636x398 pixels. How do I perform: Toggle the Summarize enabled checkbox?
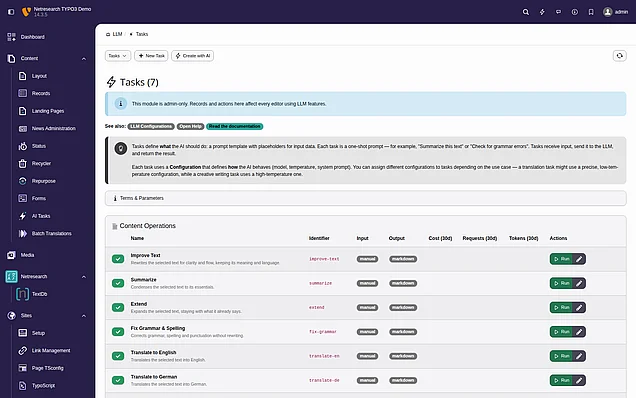click(x=118, y=283)
